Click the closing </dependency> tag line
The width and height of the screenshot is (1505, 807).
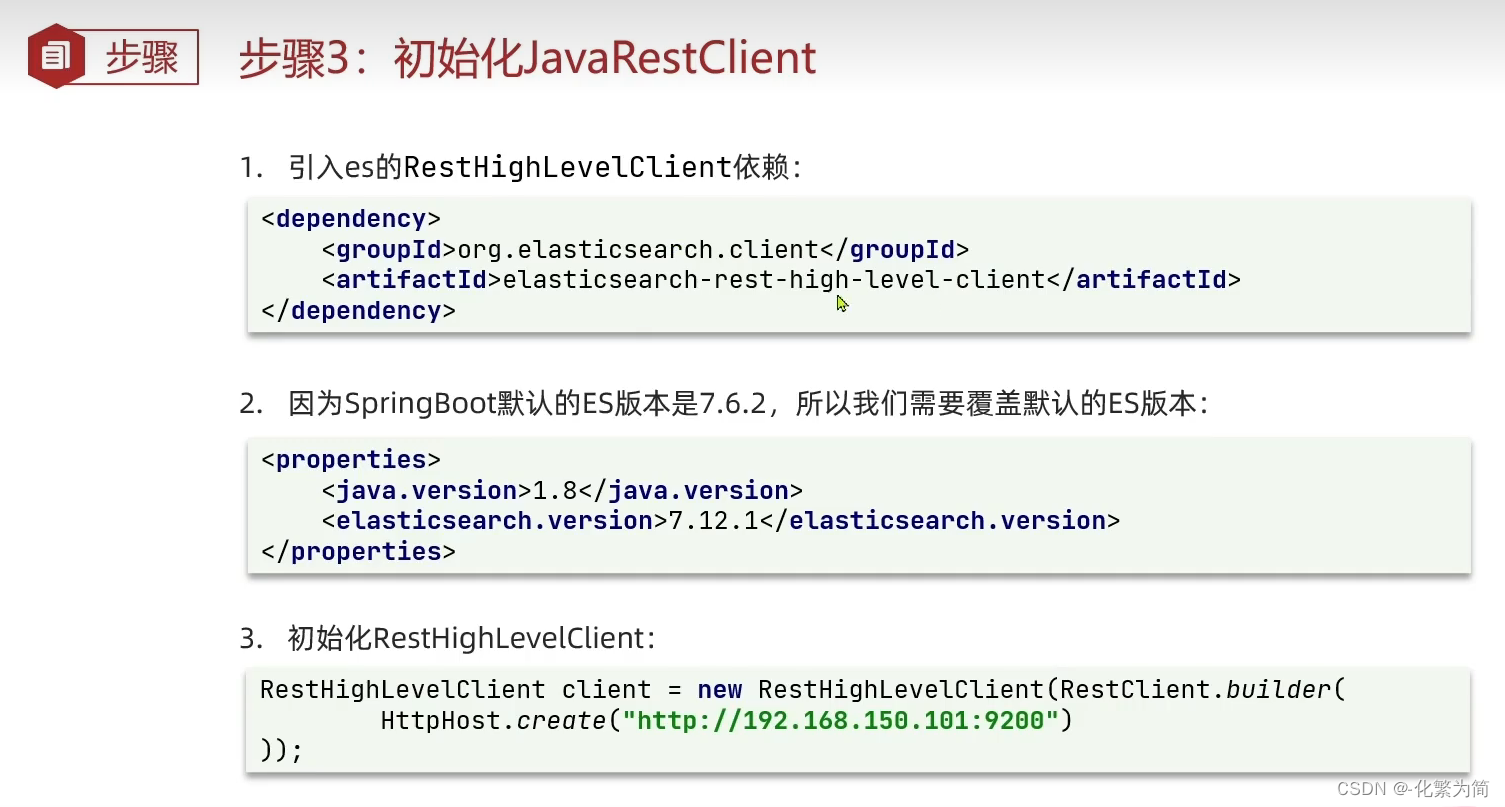(x=358, y=311)
